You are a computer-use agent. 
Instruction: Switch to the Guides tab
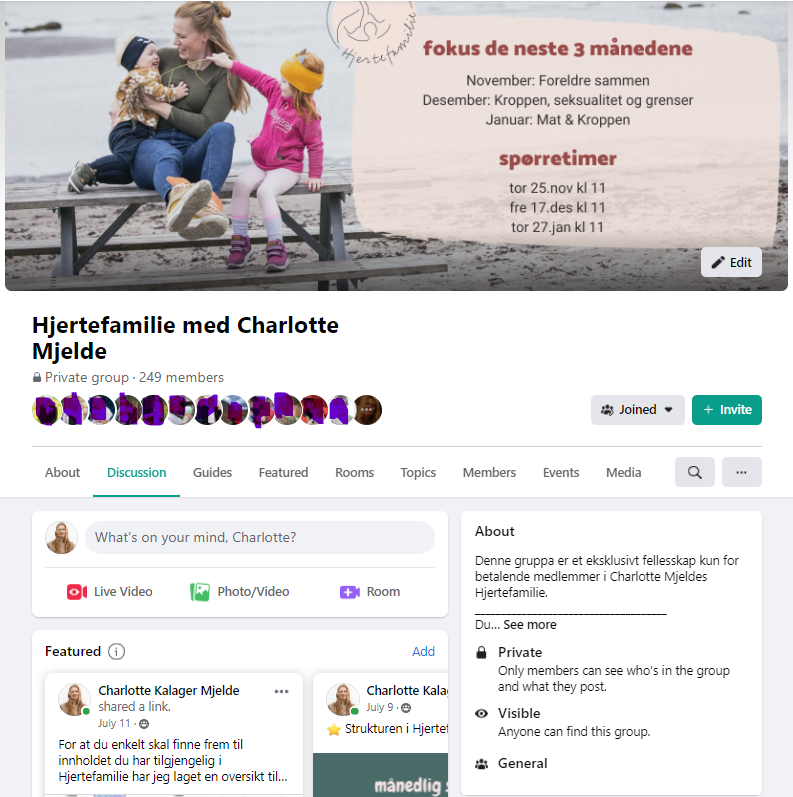tap(212, 473)
